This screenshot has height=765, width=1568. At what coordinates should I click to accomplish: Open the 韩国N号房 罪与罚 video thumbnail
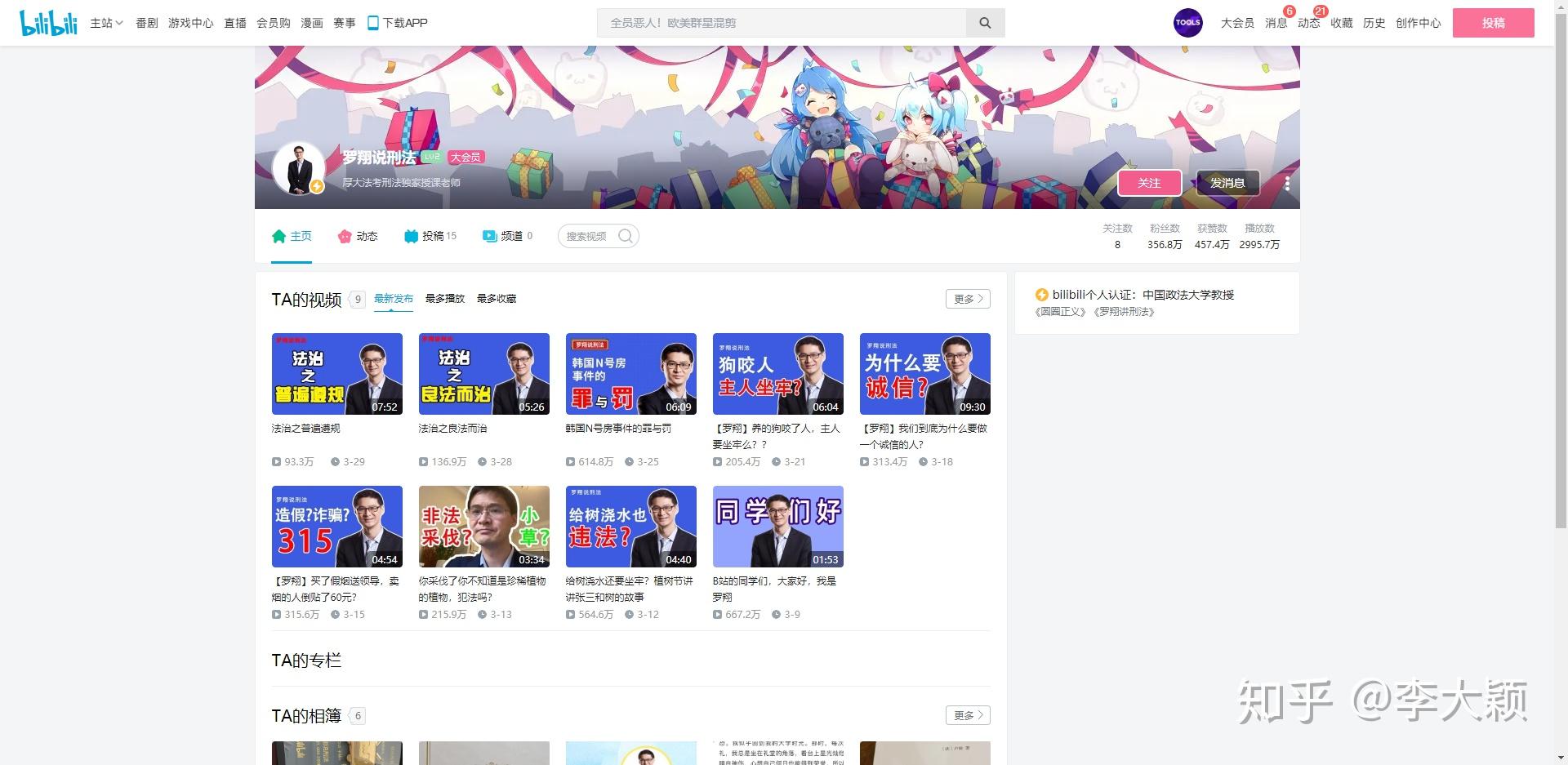click(x=631, y=374)
